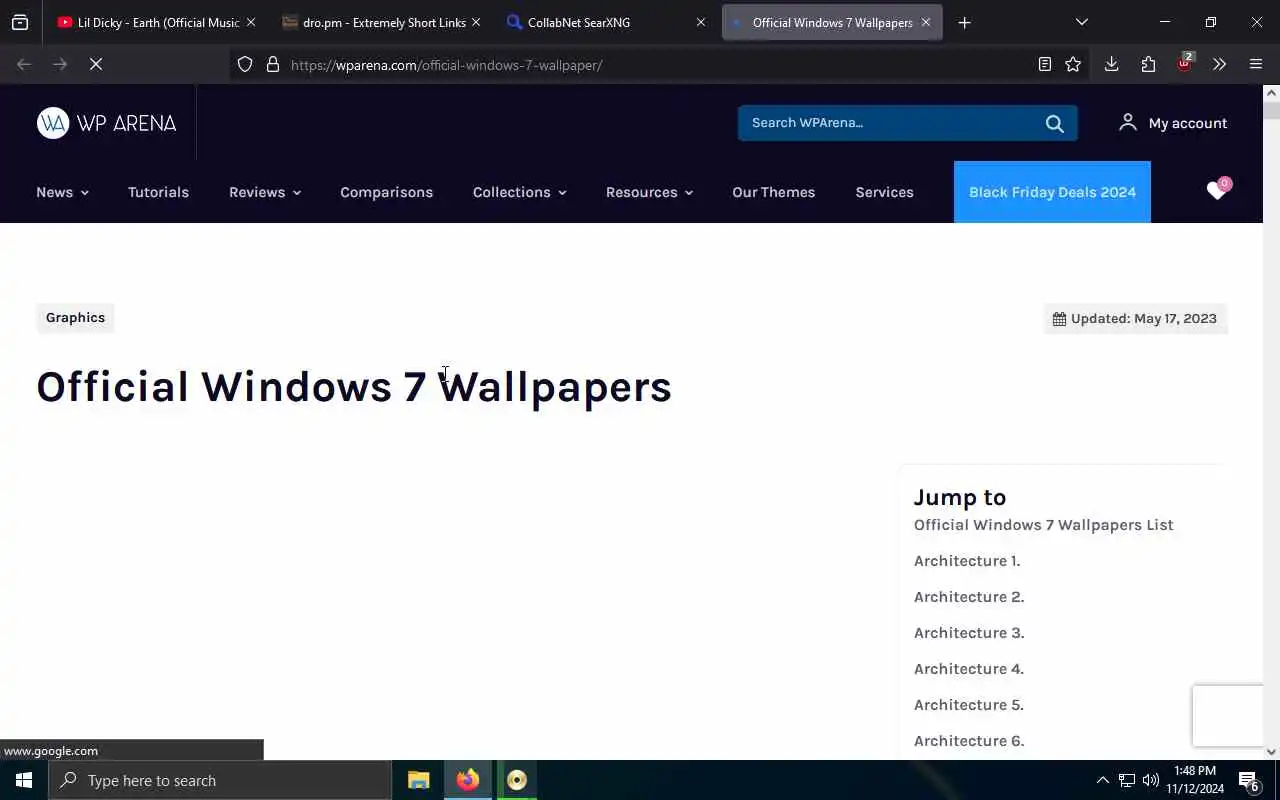This screenshot has width=1280, height=800.
Task: Go back to previous page
Action: pos(24,64)
